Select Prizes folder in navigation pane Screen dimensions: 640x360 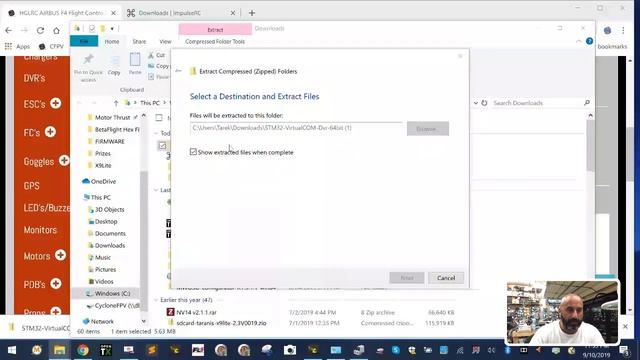click(102, 153)
